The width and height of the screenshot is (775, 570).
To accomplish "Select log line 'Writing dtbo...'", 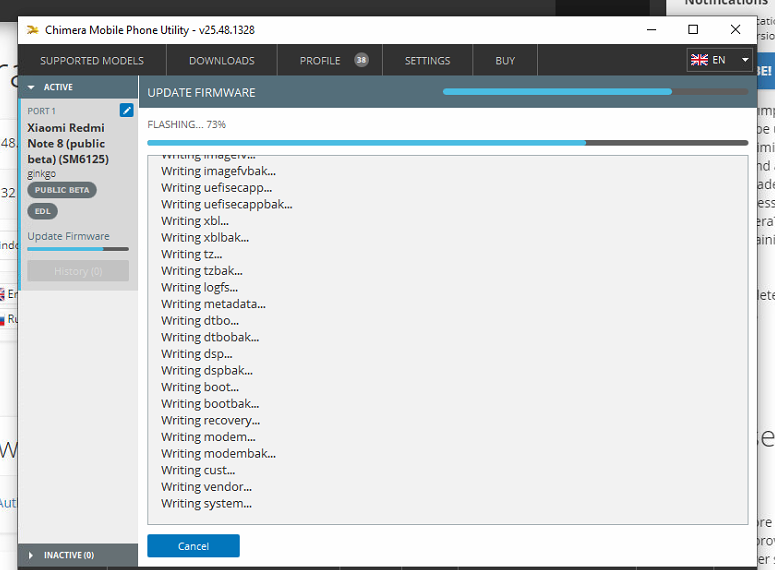I will click(x=200, y=321).
